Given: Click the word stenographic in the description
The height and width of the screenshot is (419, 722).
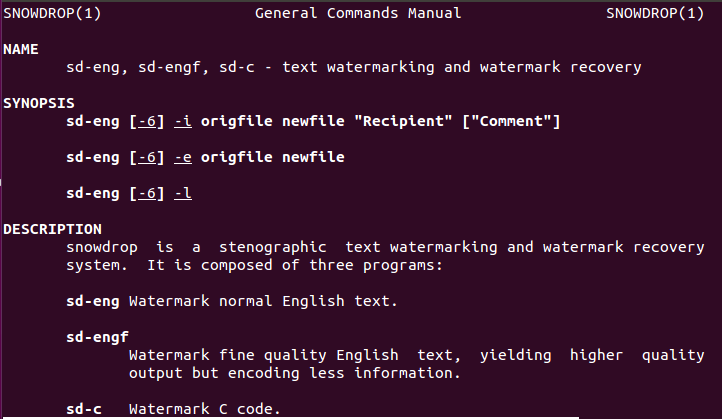Looking at the screenshot, I should [x=273, y=247].
